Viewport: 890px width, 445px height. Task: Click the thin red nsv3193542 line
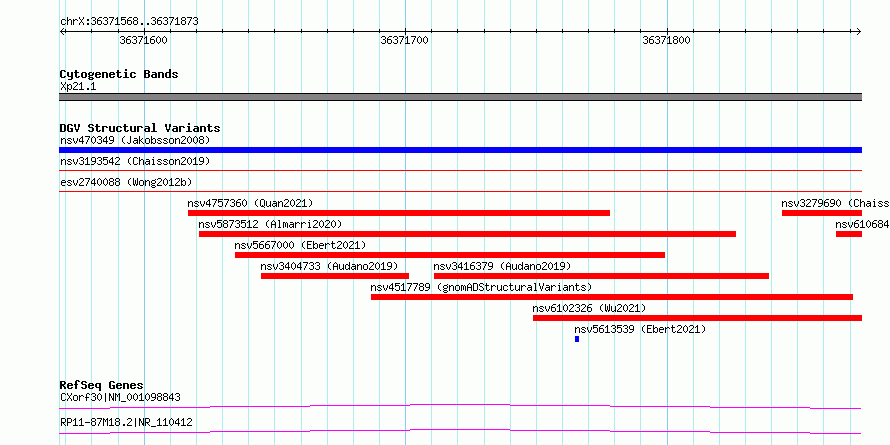coord(460,170)
